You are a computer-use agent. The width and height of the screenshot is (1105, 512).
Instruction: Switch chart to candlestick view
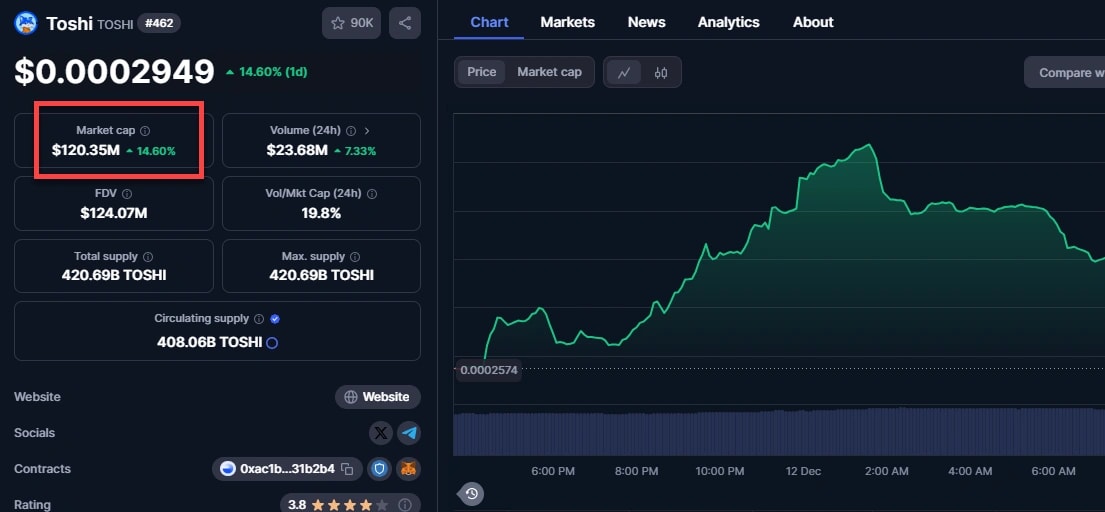point(660,72)
